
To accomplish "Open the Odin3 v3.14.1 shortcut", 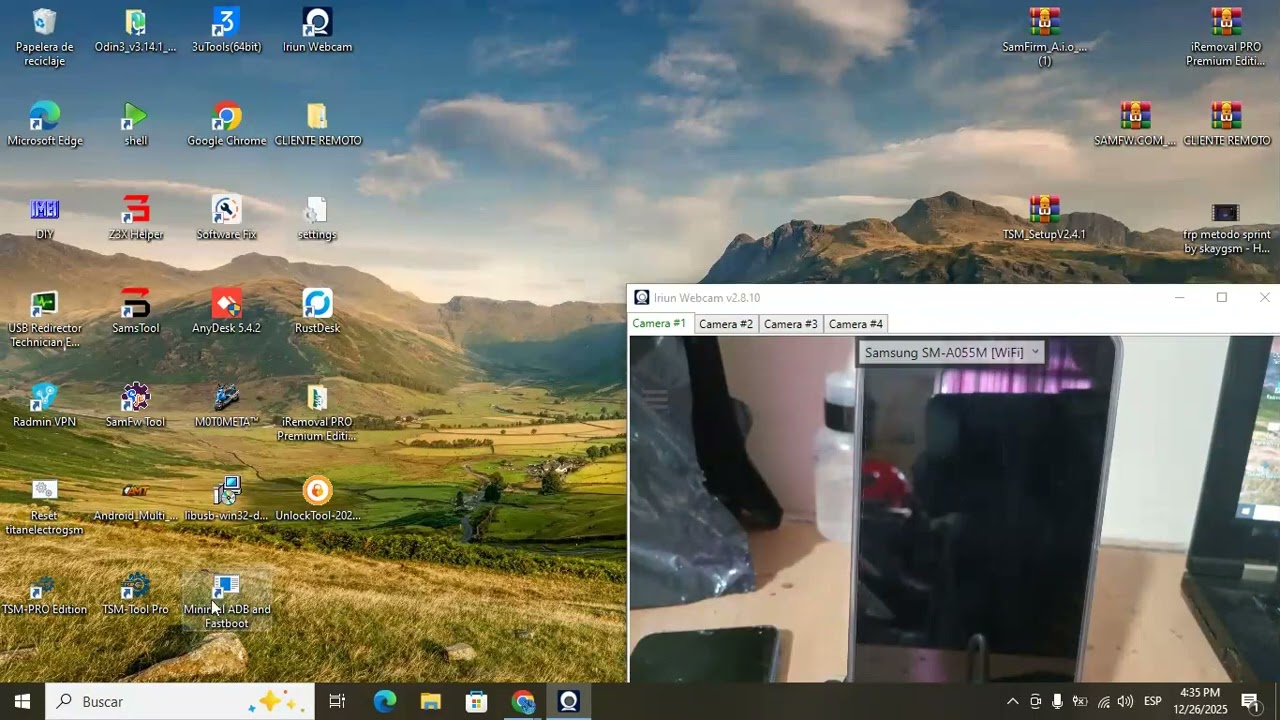I will 136,30.
